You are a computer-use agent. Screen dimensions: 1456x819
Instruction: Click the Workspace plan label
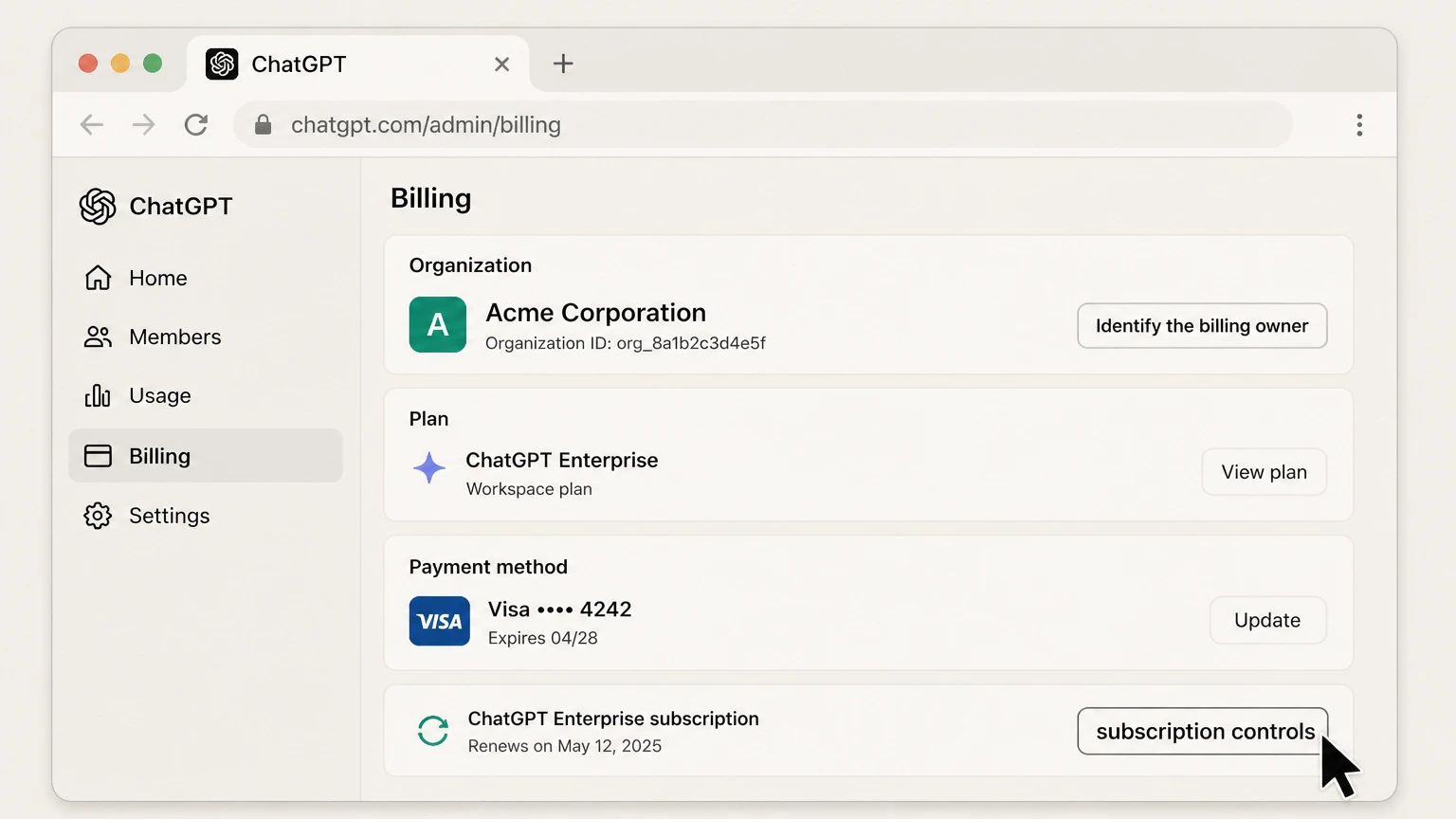click(529, 489)
